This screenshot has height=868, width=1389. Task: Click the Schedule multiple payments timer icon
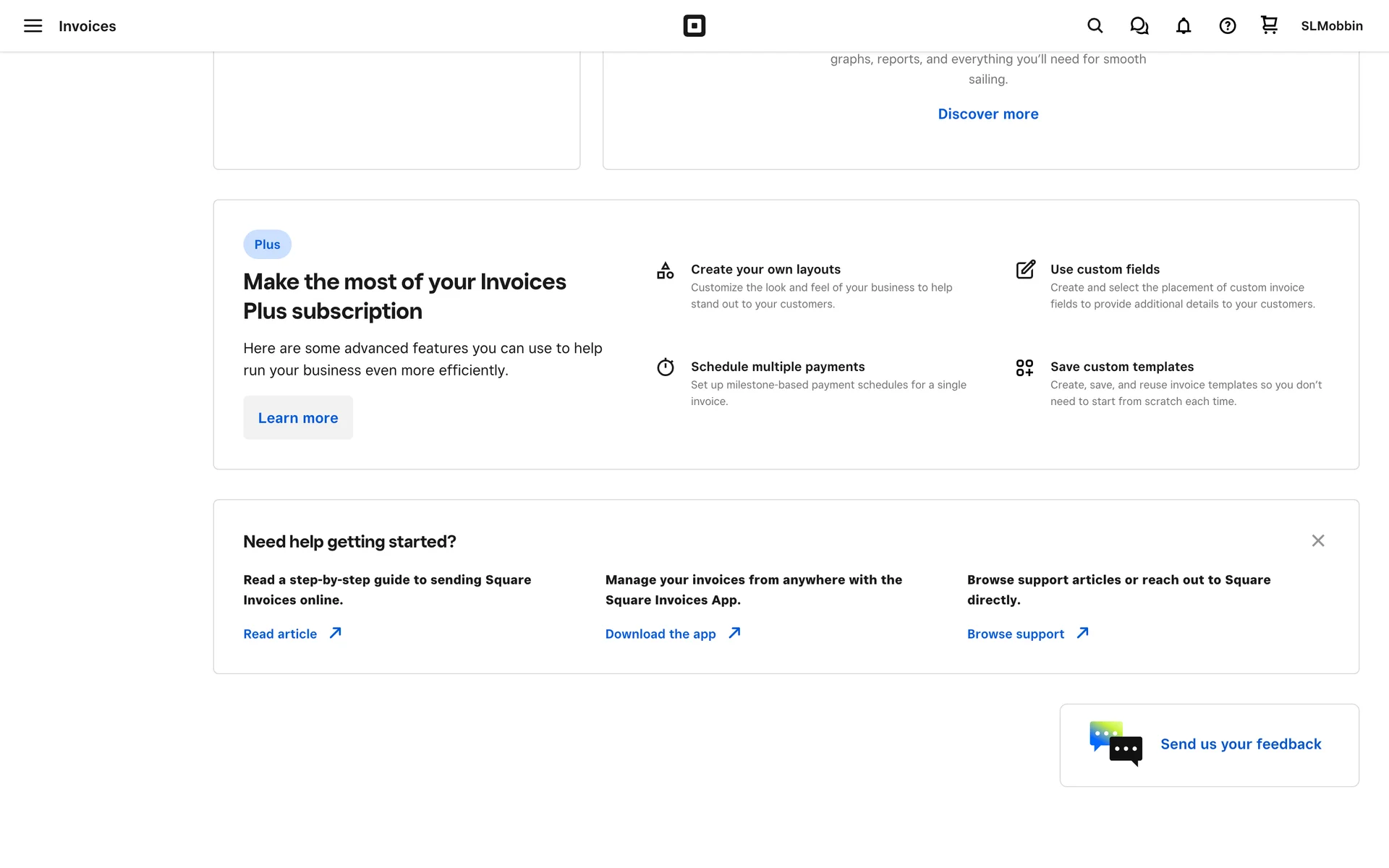[x=665, y=367]
